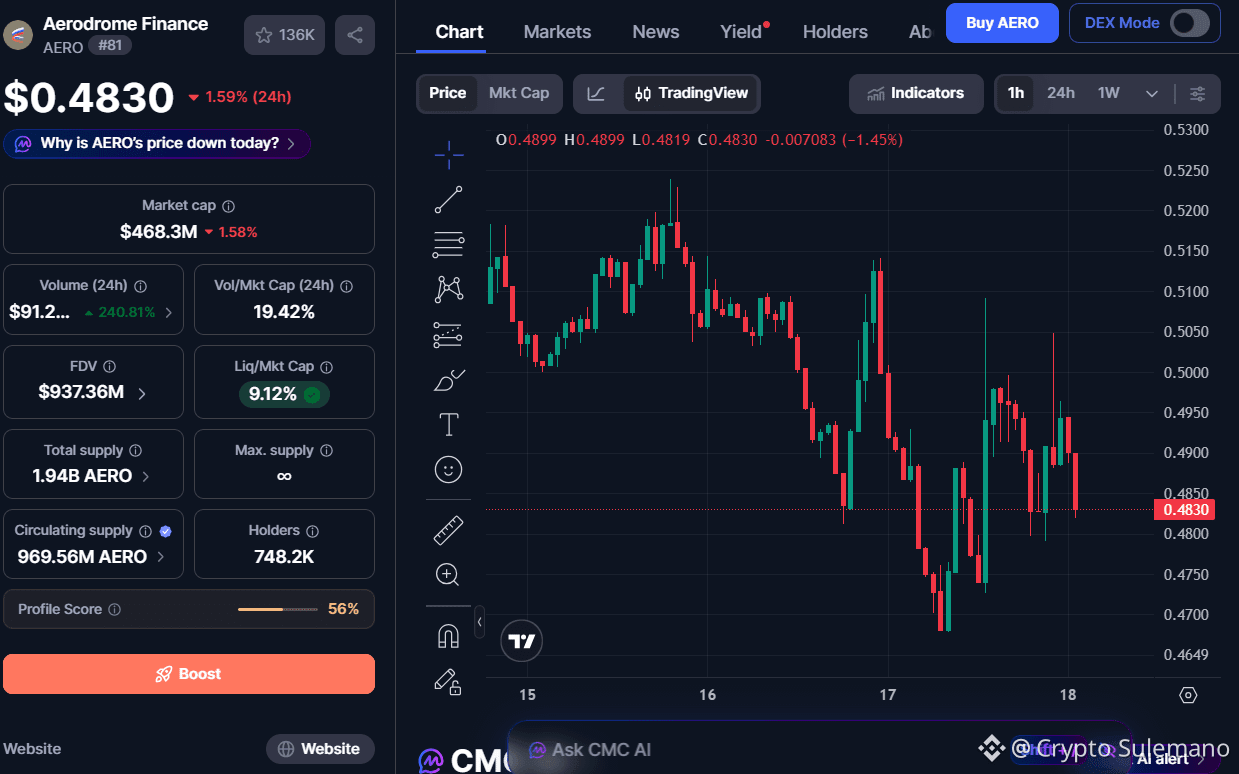Open Chart tab
Viewport: 1239px width, 774px height.
pos(460,32)
